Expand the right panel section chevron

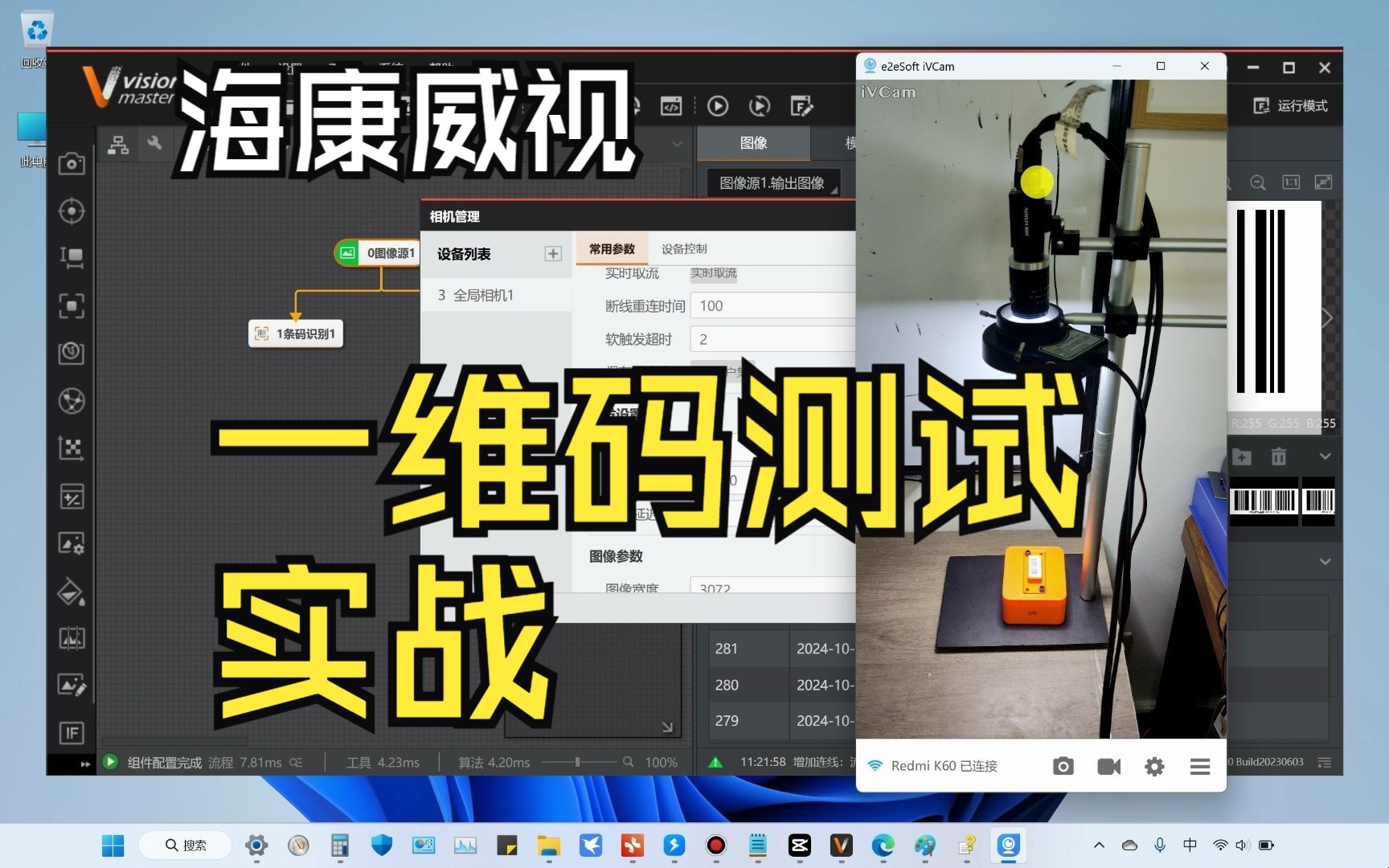[x=1325, y=561]
